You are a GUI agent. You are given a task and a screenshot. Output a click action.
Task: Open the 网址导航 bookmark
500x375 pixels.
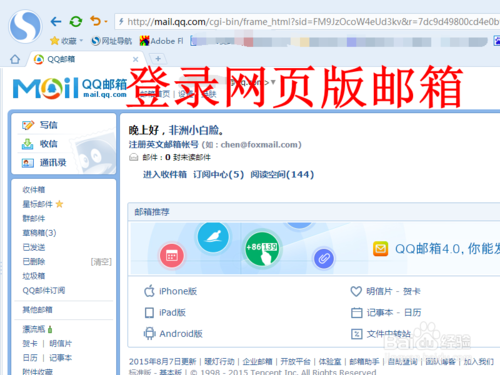pyautogui.click(x=112, y=41)
